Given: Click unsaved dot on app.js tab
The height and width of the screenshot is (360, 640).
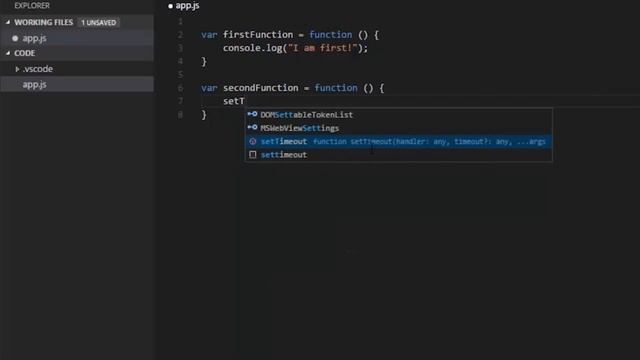Looking at the screenshot, I should click(170, 6).
